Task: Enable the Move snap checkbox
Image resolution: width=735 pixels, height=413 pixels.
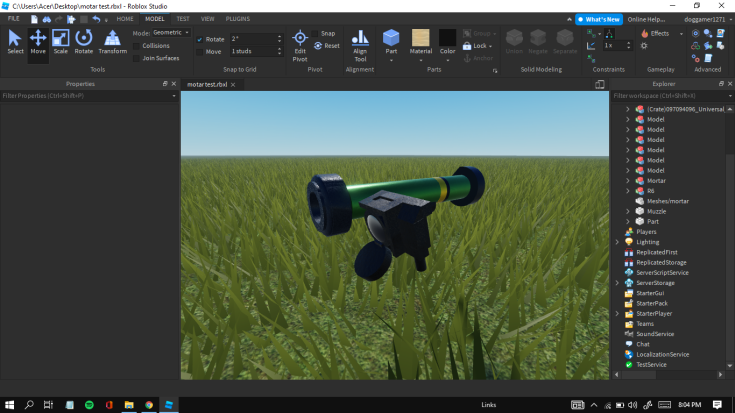Action: tap(200, 52)
